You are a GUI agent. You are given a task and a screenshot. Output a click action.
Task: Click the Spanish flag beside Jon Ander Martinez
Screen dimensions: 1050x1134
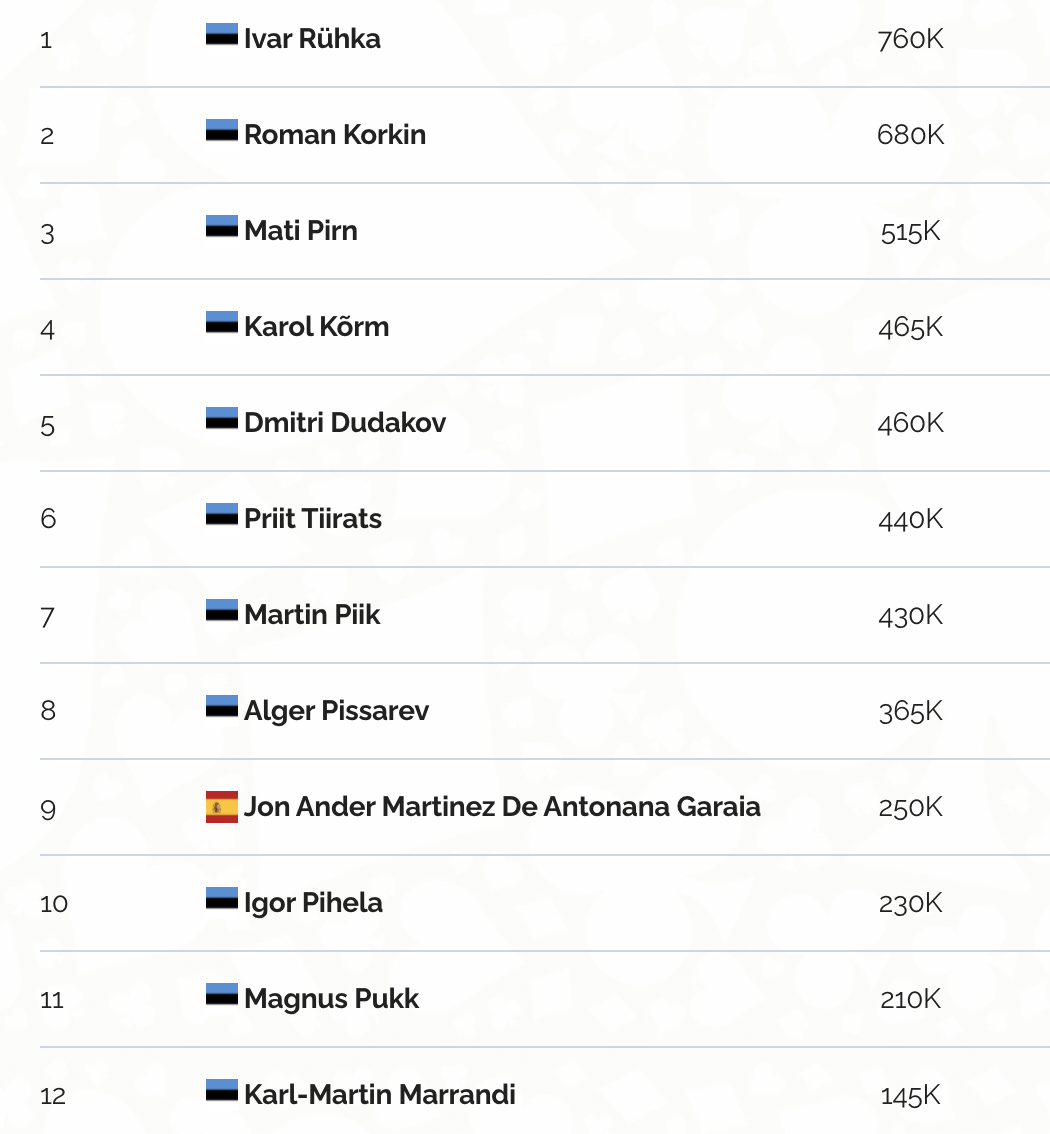(221, 806)
